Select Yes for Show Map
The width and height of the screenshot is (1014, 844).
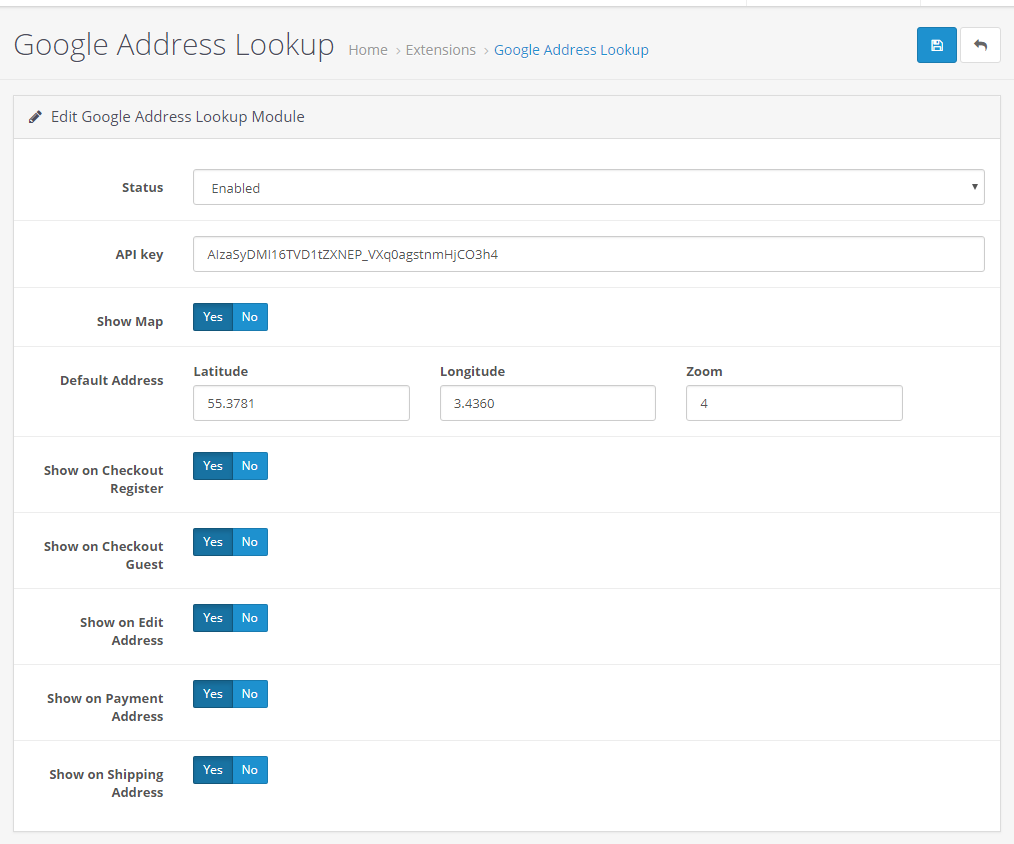213,317
